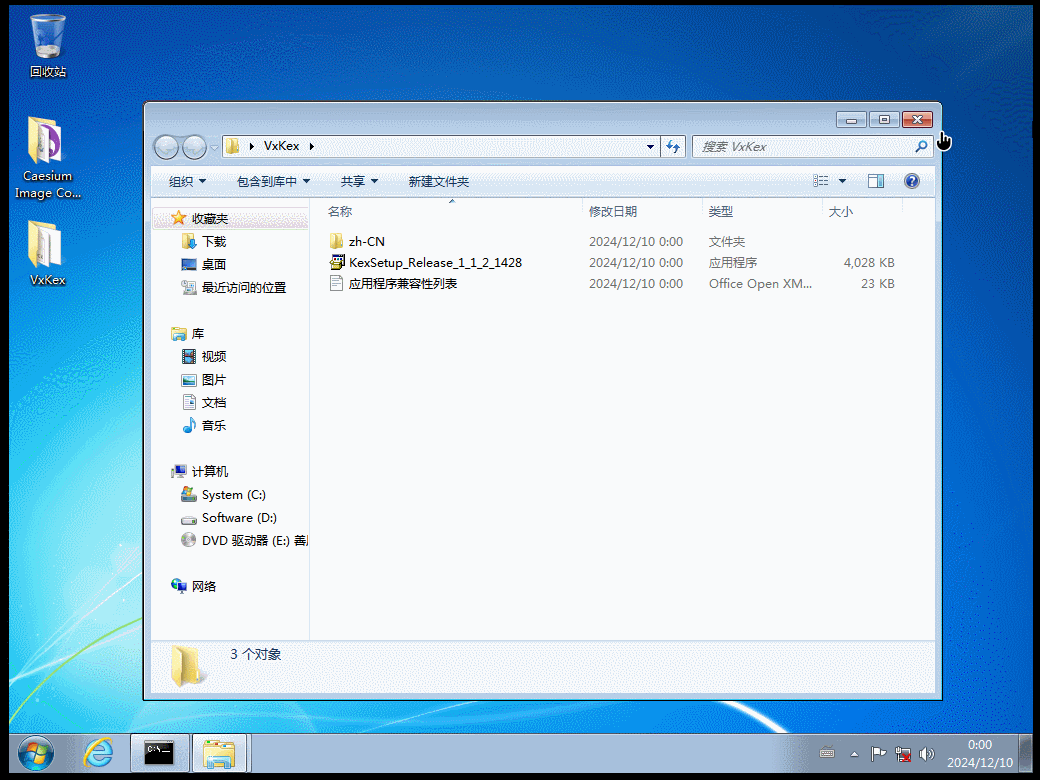Select 库 in the navigation pane
Image resolution: width=1040 pixels, height=780 pixels.
point(198,333)
